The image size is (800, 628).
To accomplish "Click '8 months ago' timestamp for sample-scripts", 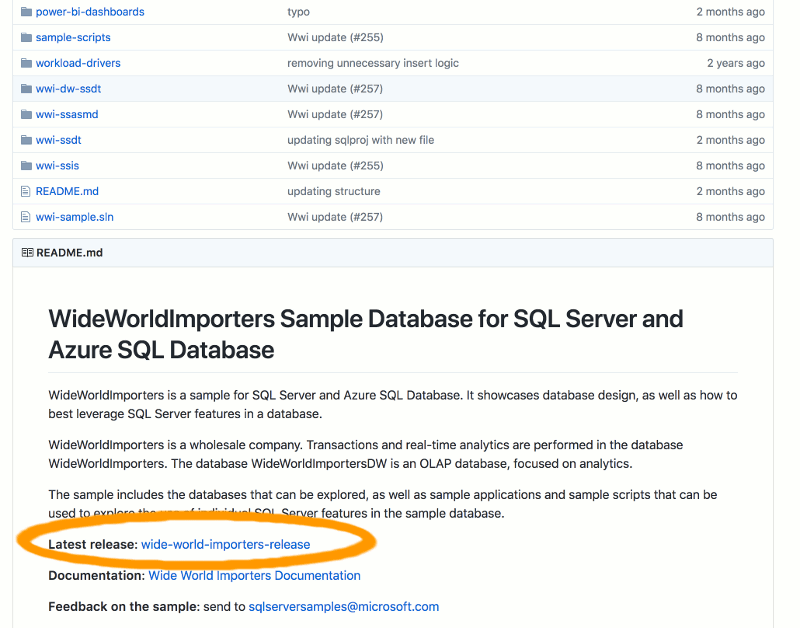I will point(731,37).
